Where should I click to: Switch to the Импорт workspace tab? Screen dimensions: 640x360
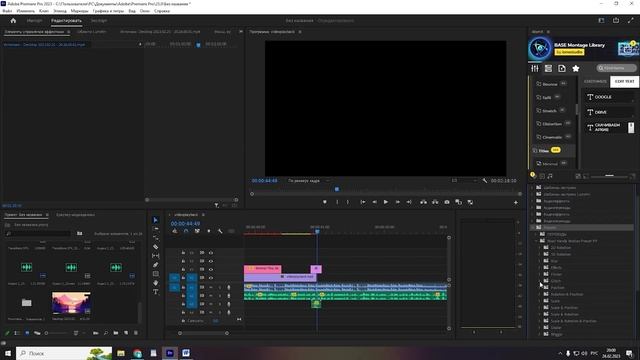(34, 20)
